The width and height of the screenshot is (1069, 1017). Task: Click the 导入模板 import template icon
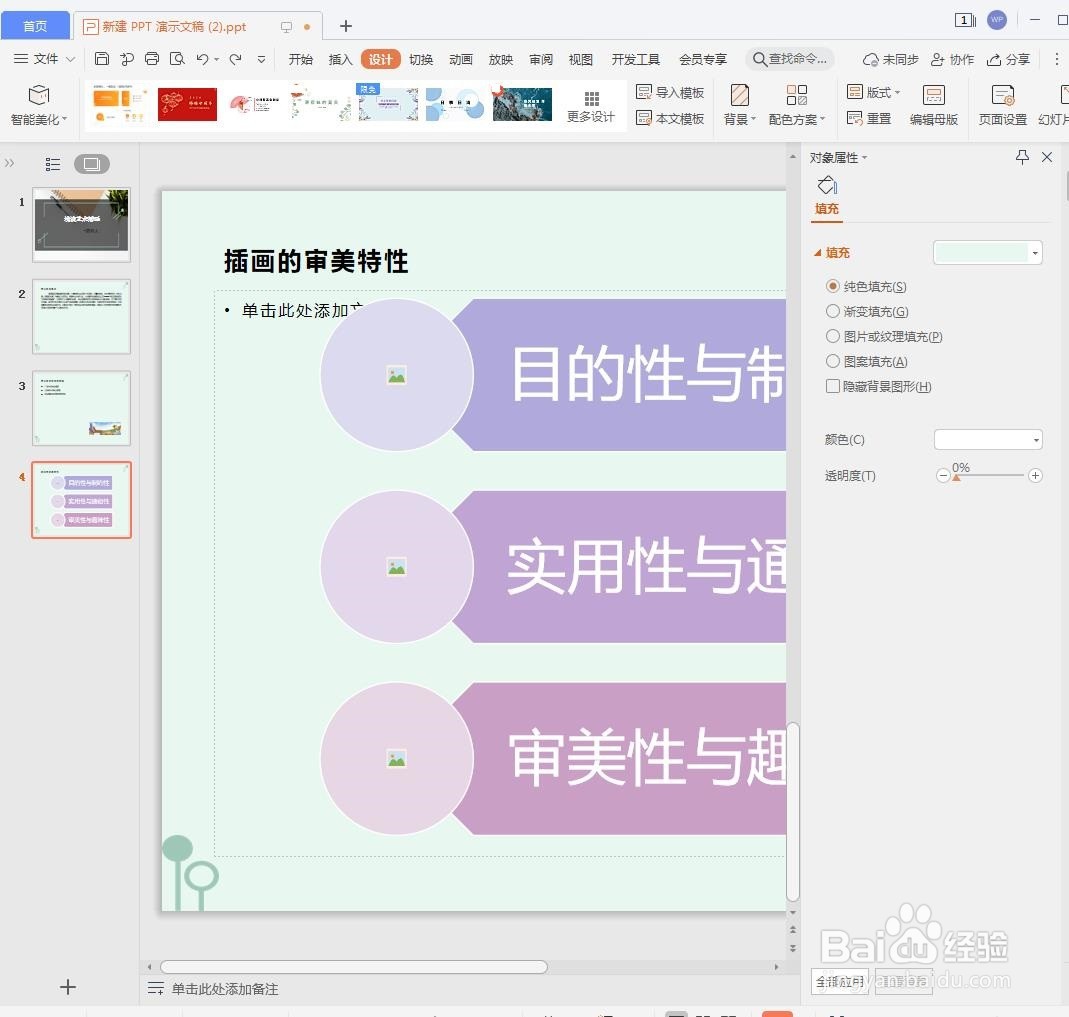672,91
